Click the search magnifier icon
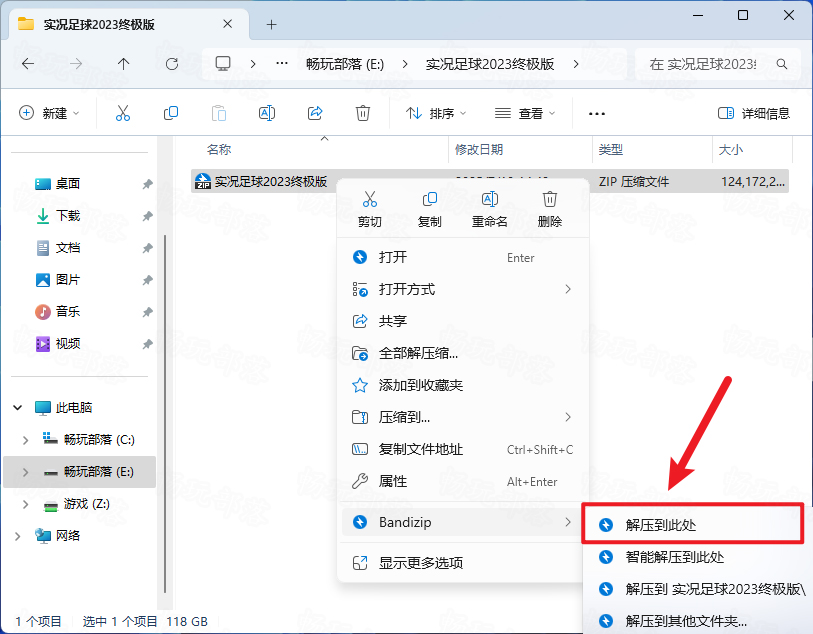 pos(782,64)
